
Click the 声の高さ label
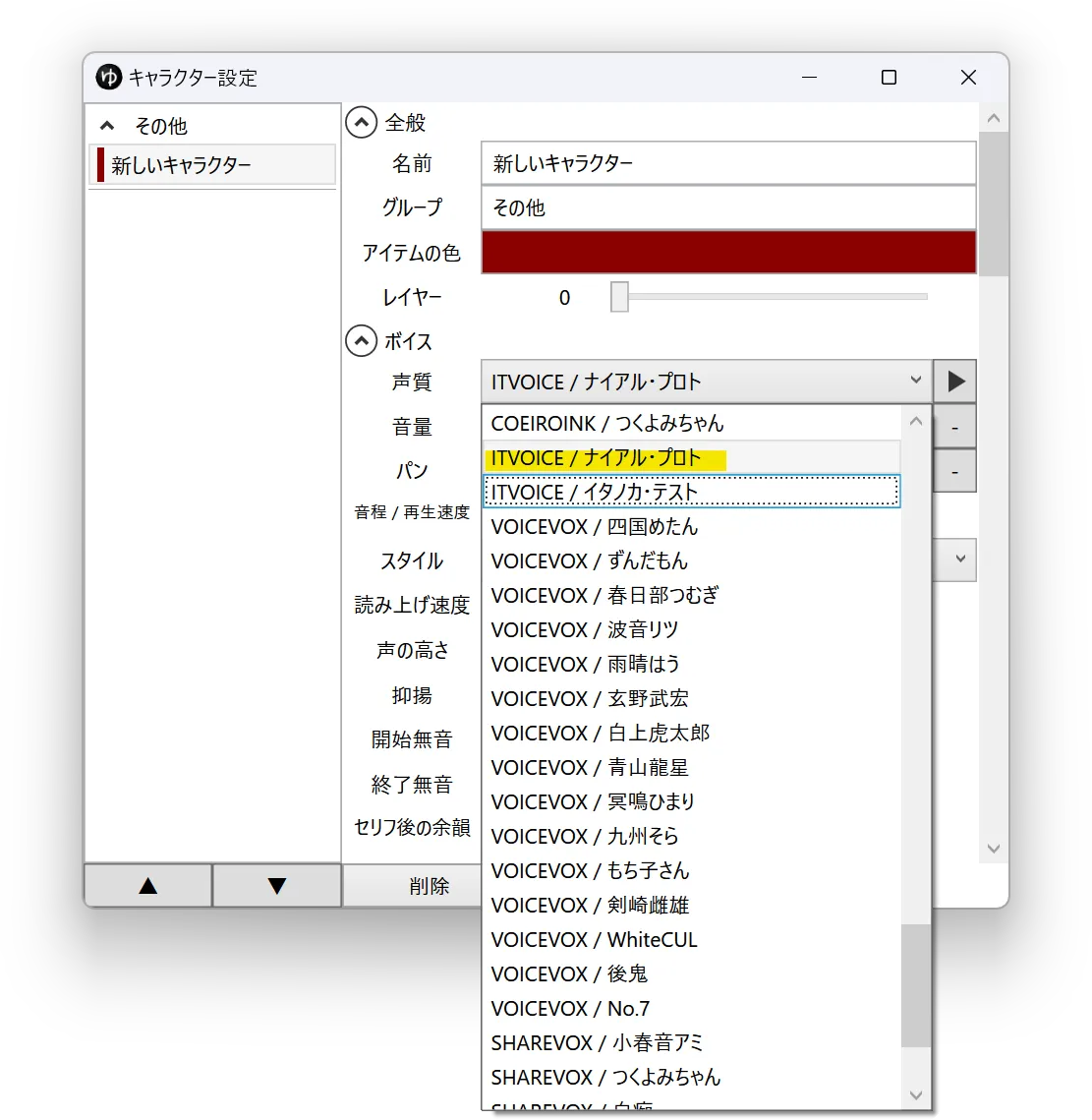tap(412, 650)
